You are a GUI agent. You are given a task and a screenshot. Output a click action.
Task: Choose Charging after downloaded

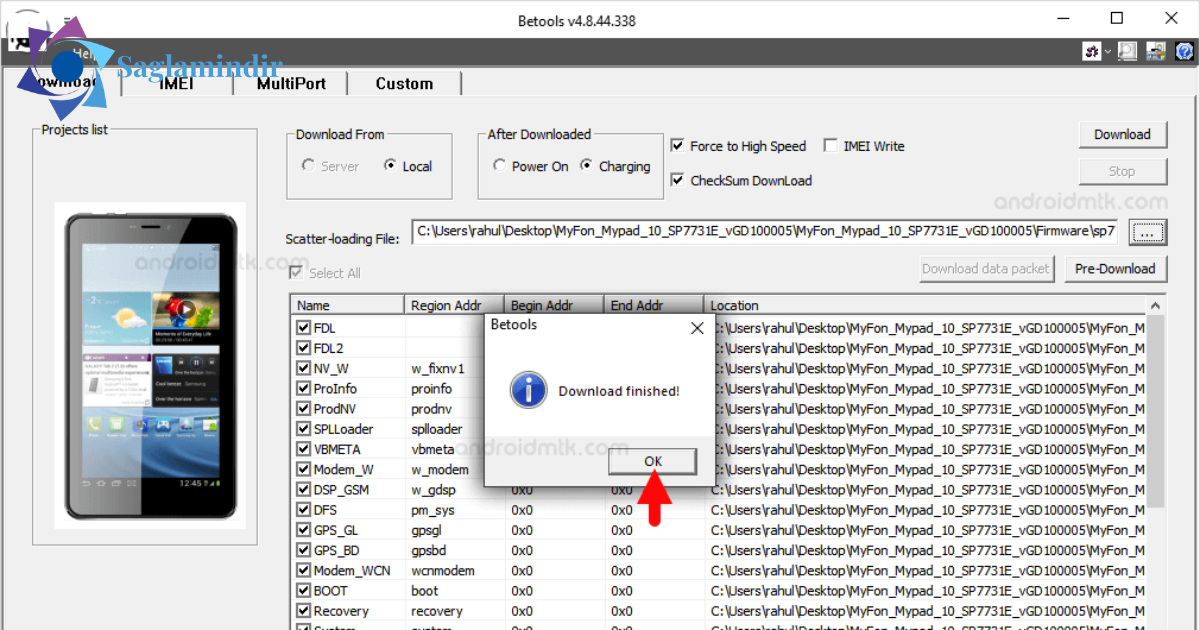(x=615, y=166)
